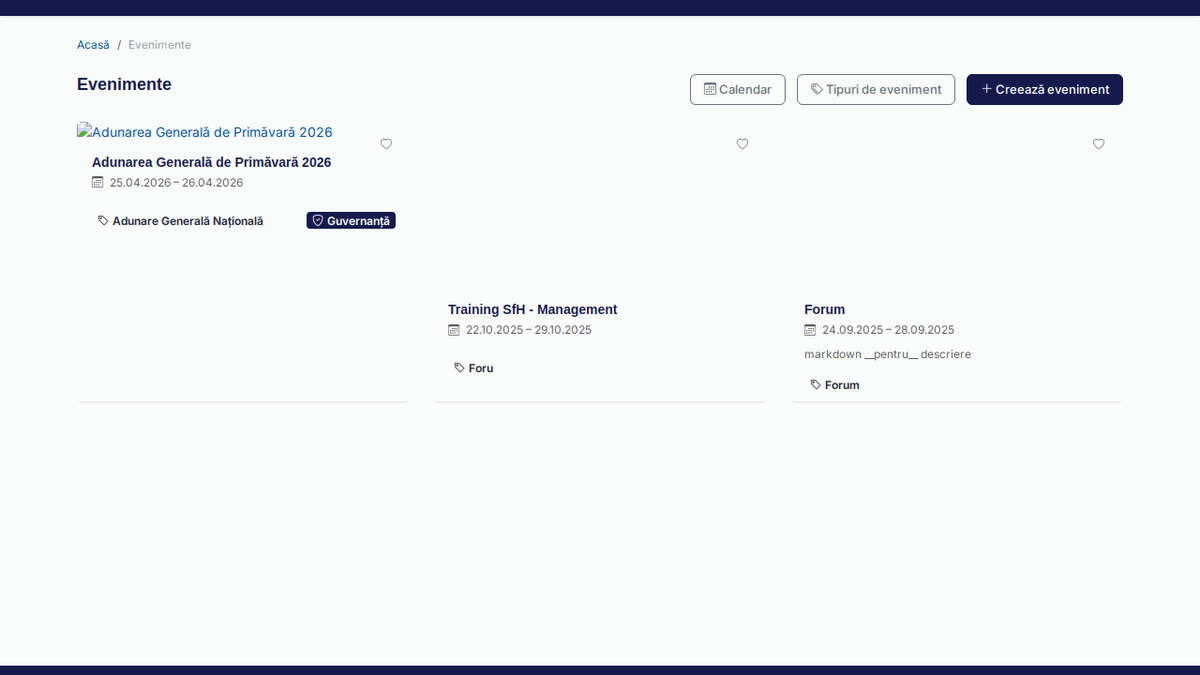Click calendar icon beside 25.04.2026 date

[98, 183]
